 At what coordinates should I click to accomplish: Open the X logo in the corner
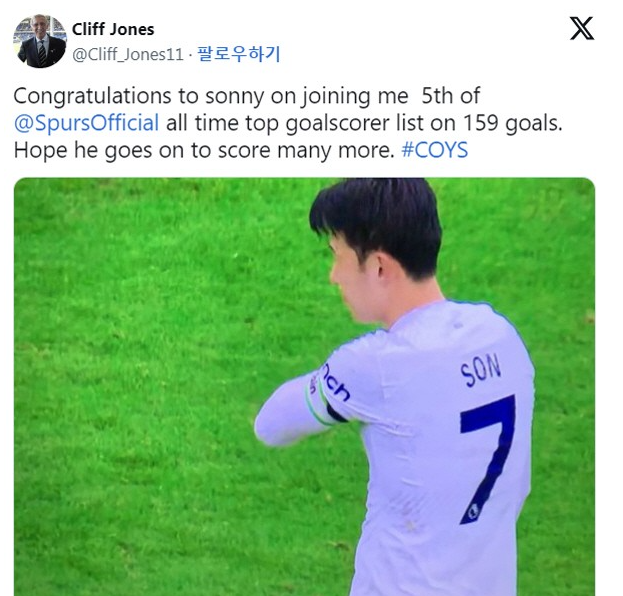(x=582, y=28)
